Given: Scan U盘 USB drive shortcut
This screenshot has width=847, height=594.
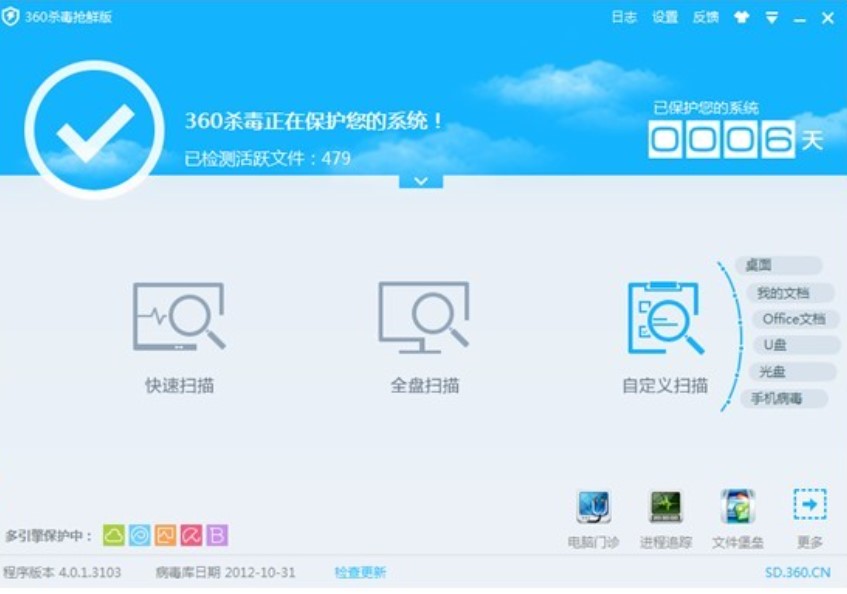Looking at the screenshot, I should coord(797,345).
